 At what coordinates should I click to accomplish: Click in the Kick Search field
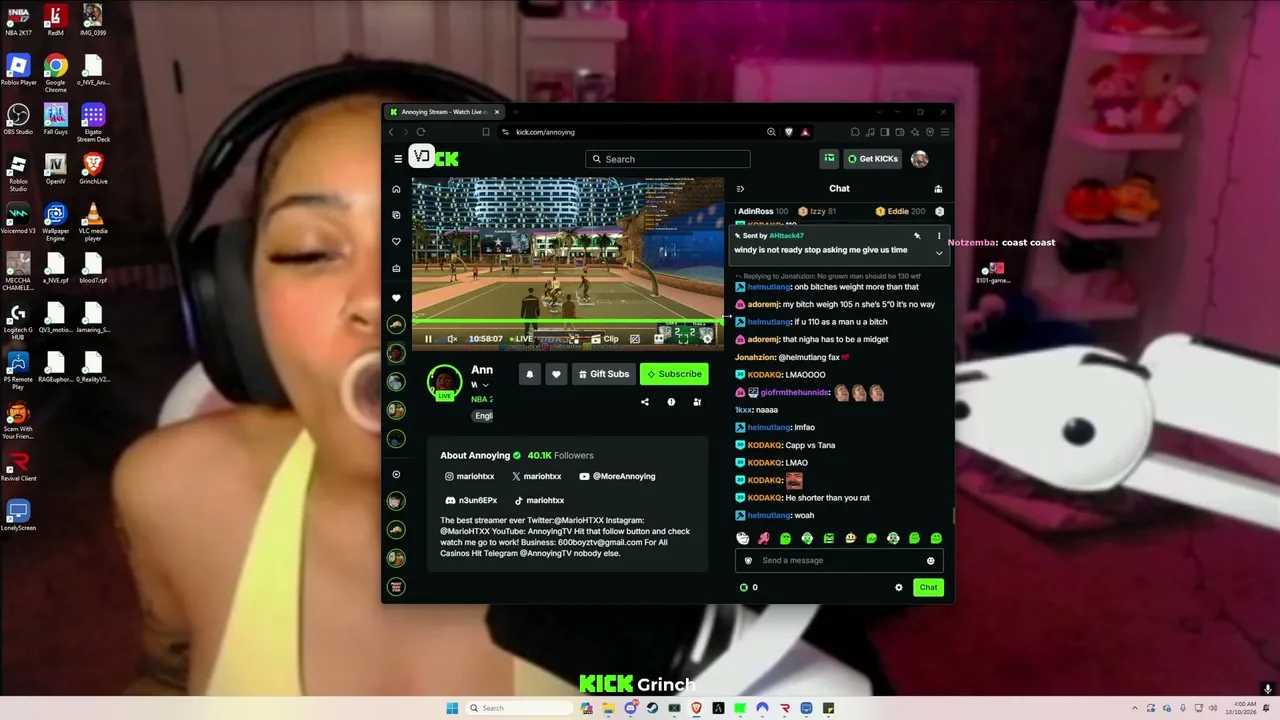(668, 159)
